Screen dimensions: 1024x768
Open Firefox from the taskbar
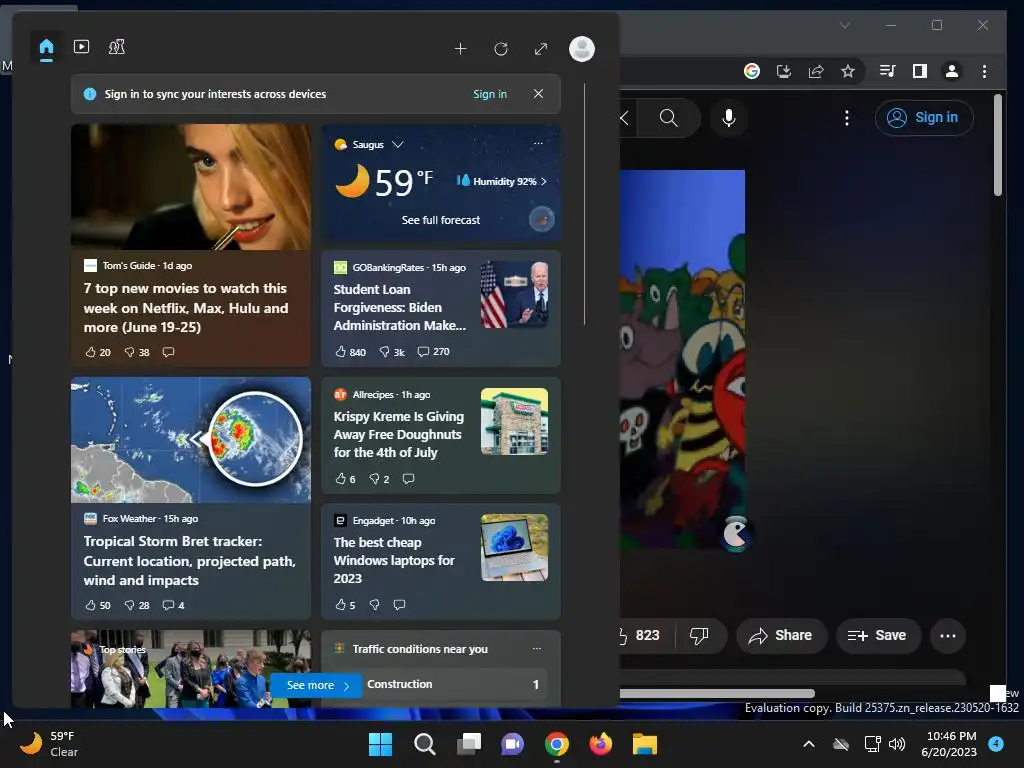[x=600, y=744]
